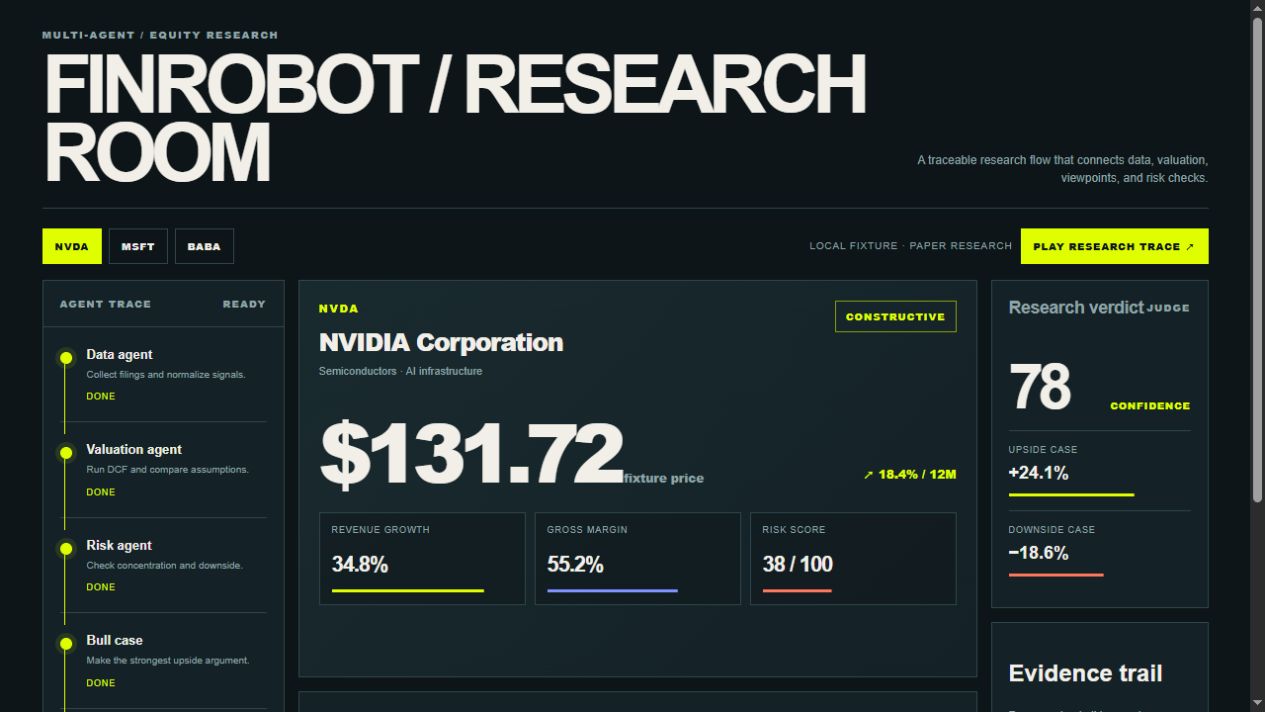Open the Bull case trace entry
The height and width of the screenshot is (712, 1265).
click(163, 661)
